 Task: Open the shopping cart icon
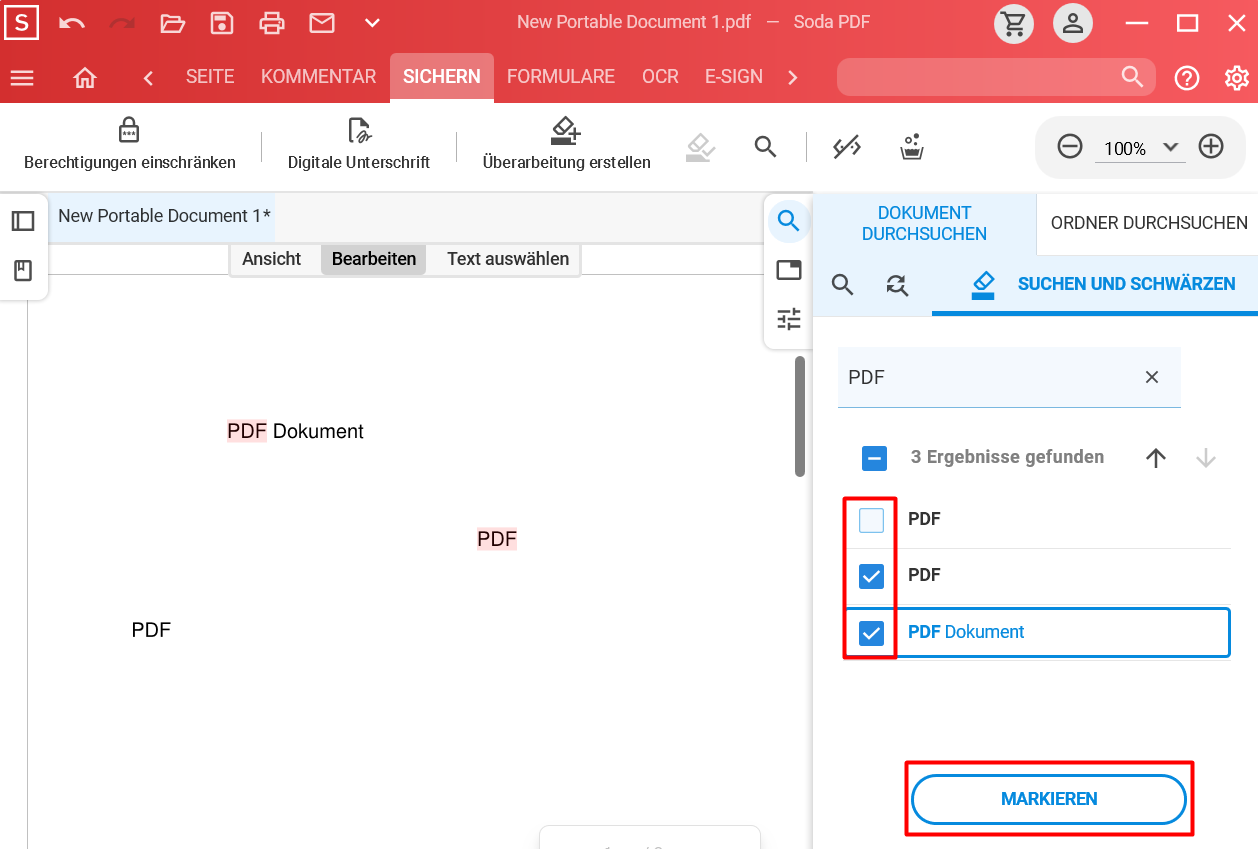[x=1014, y=23]
